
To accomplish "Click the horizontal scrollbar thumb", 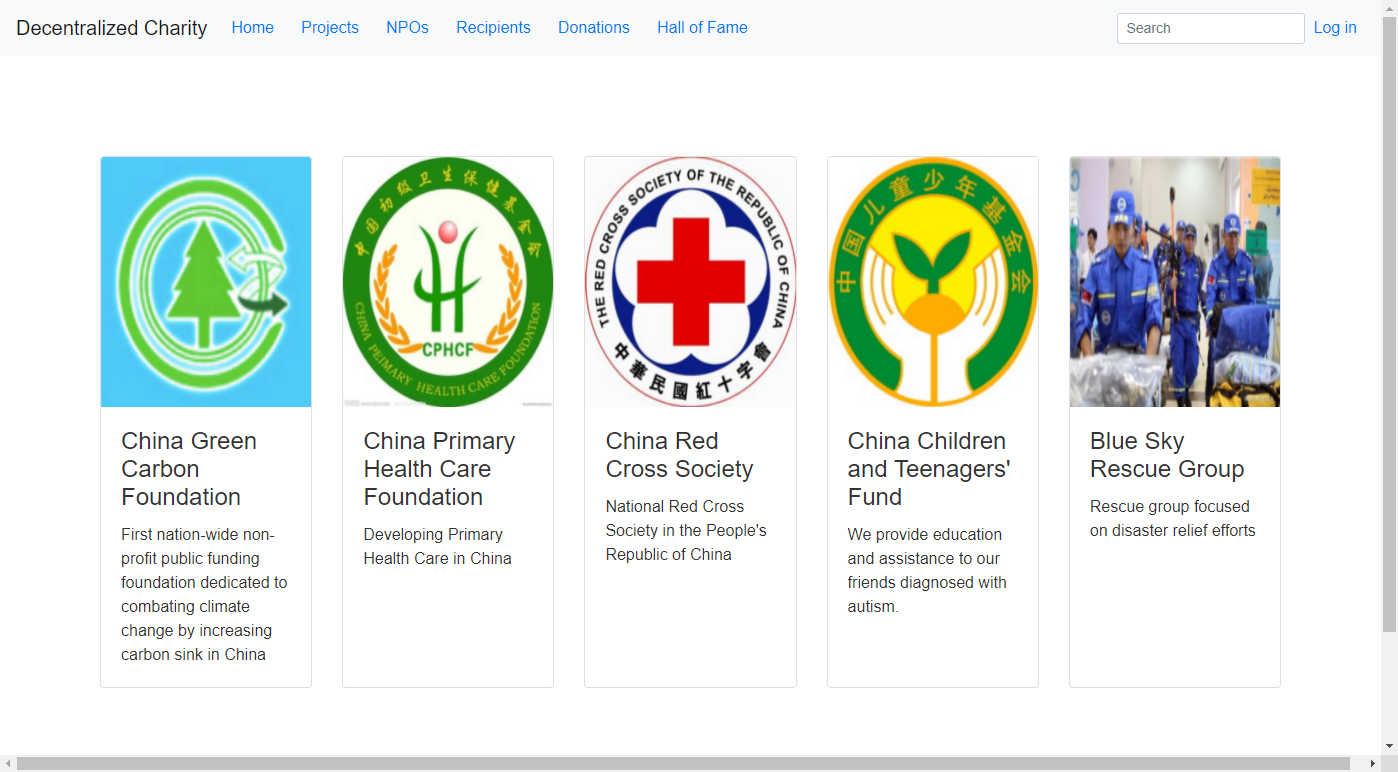I will (683, 764).
